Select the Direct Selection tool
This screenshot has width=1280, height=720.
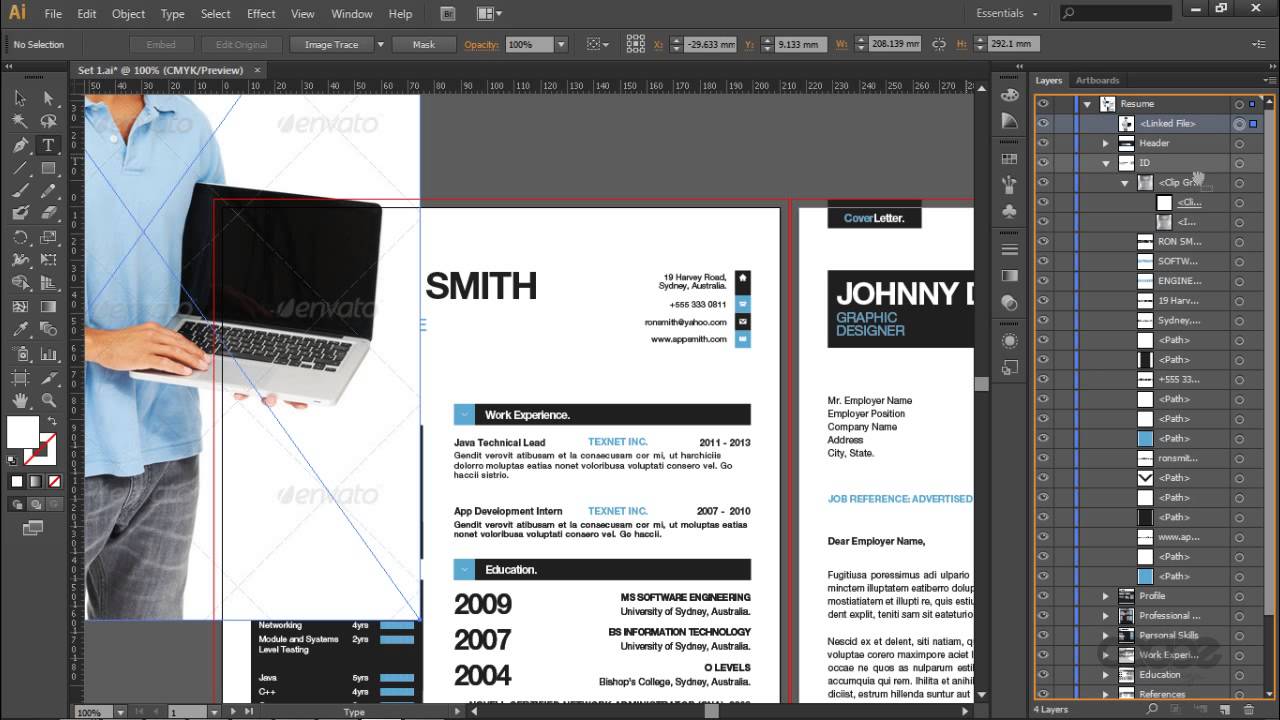click(x=47, y=98)
